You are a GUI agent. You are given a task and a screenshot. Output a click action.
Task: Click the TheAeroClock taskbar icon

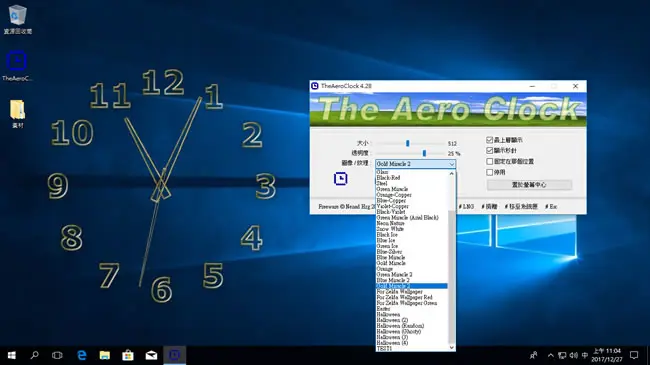click(175, 355)
